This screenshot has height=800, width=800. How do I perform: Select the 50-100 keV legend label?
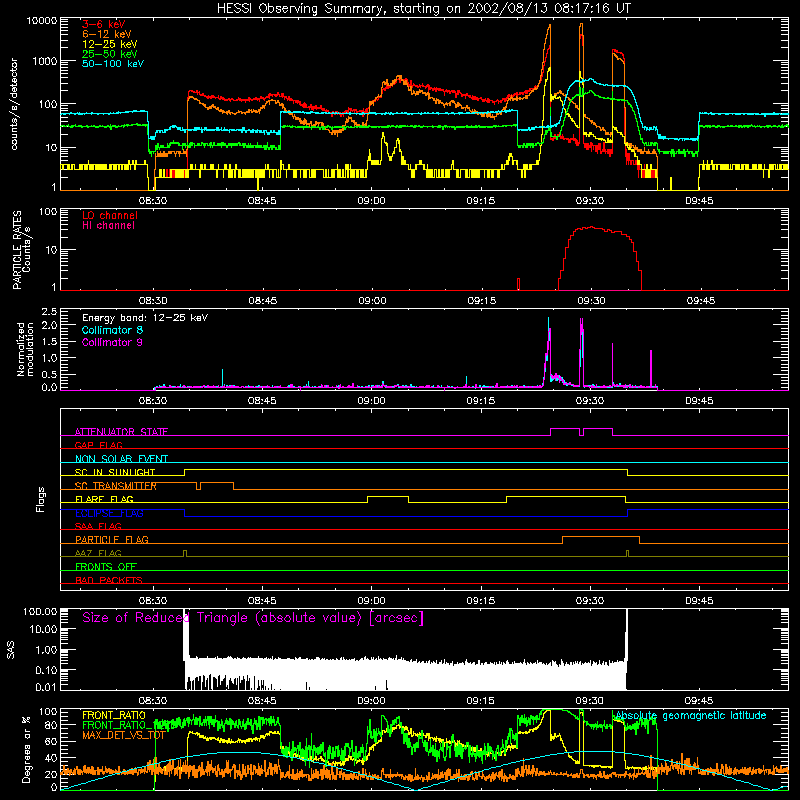pos(113,64)
